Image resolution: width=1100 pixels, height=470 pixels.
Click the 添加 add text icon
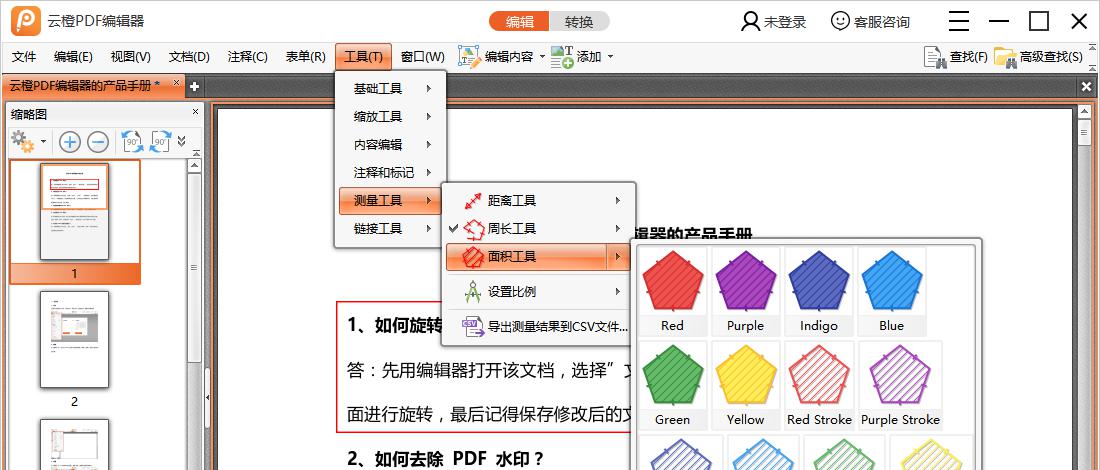pos(562,57)
